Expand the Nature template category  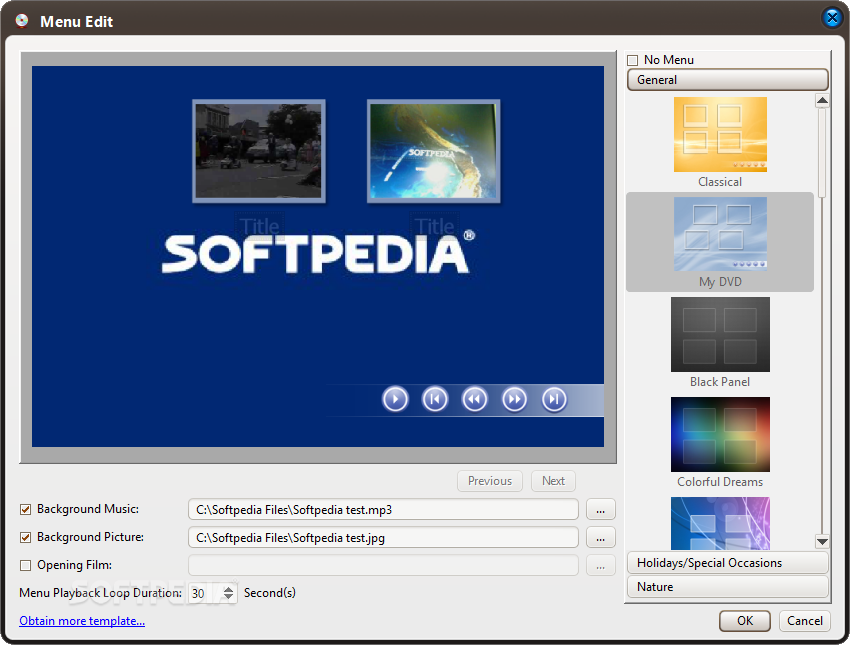click(x=727, y=586)
